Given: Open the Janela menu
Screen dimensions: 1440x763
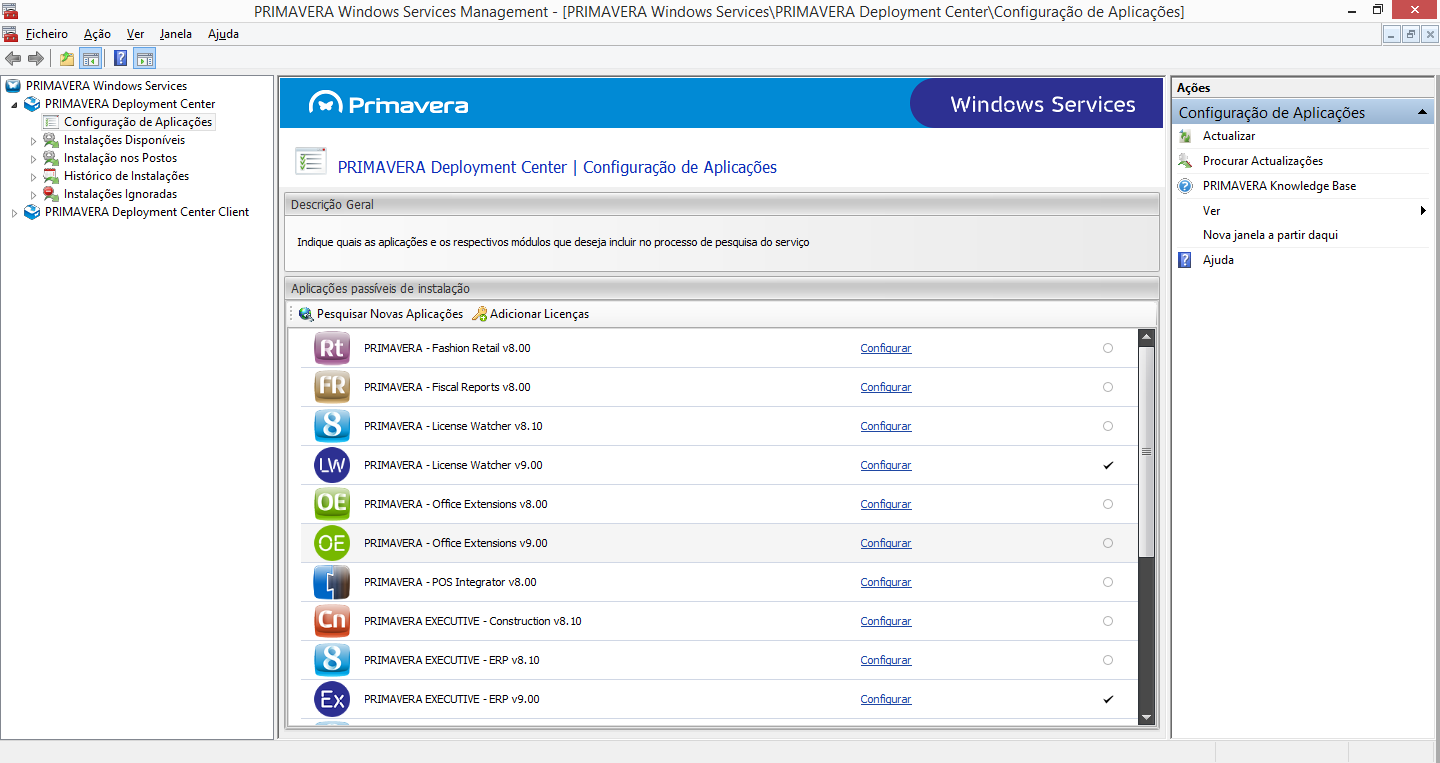Looking at the screenshot, I should pyautogui.click(x=175, y=34).
